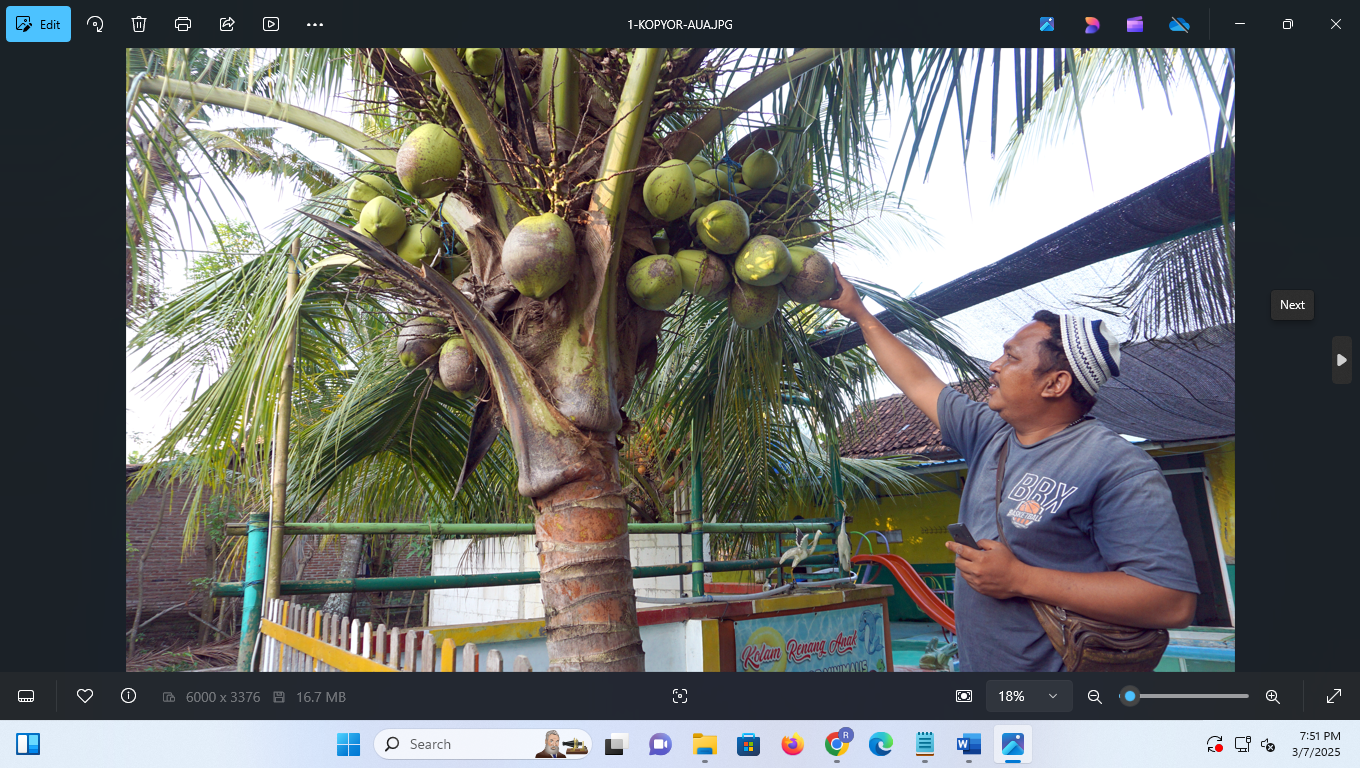
Task: Click on the displayed coconut tree photo
Action: click(x=680, y=360)
